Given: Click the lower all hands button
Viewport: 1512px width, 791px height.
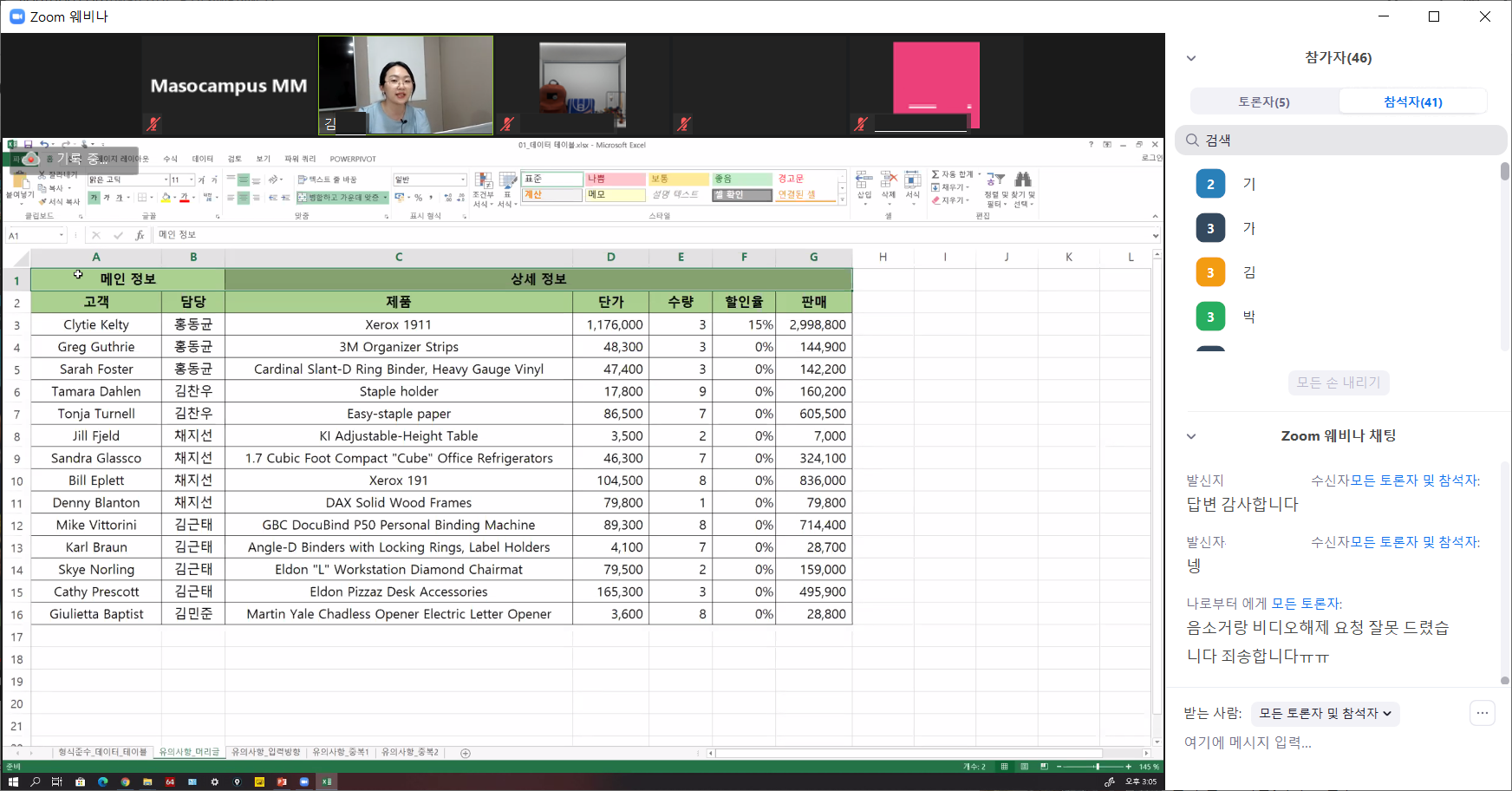Looking at the screenshot, I should point(1338,382).
